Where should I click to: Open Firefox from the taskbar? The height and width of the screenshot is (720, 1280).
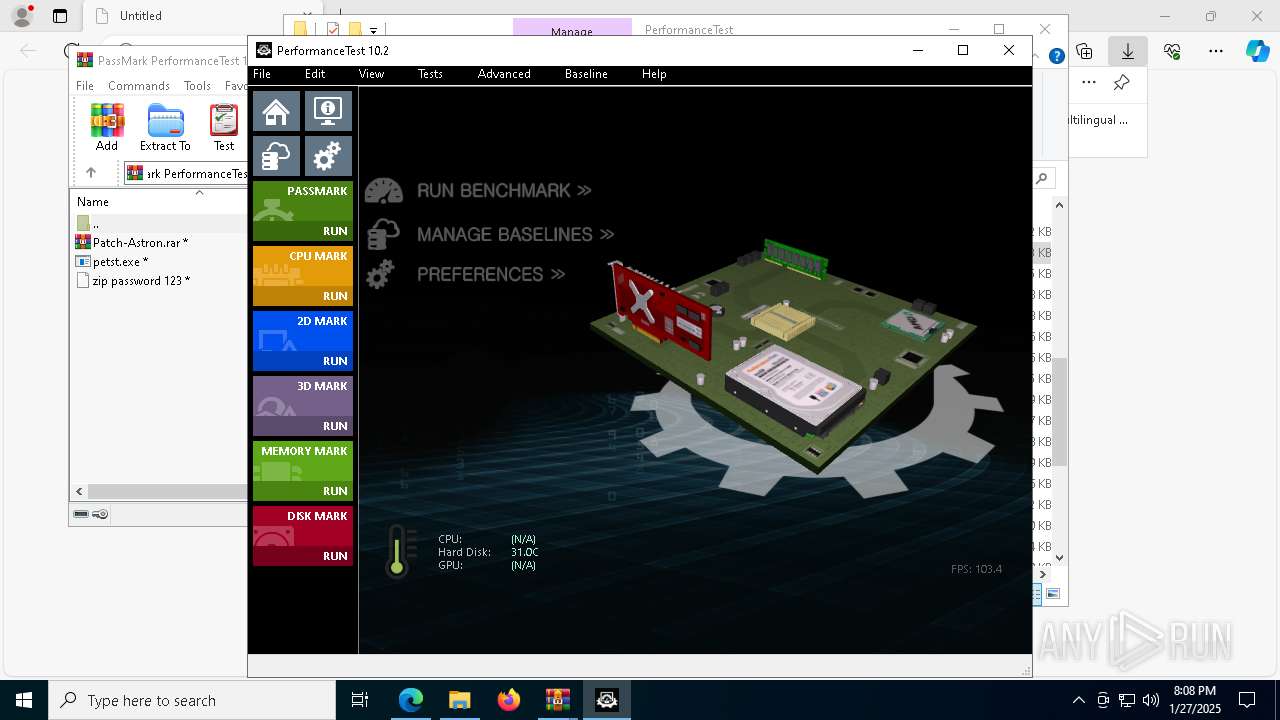coord(509,700)
